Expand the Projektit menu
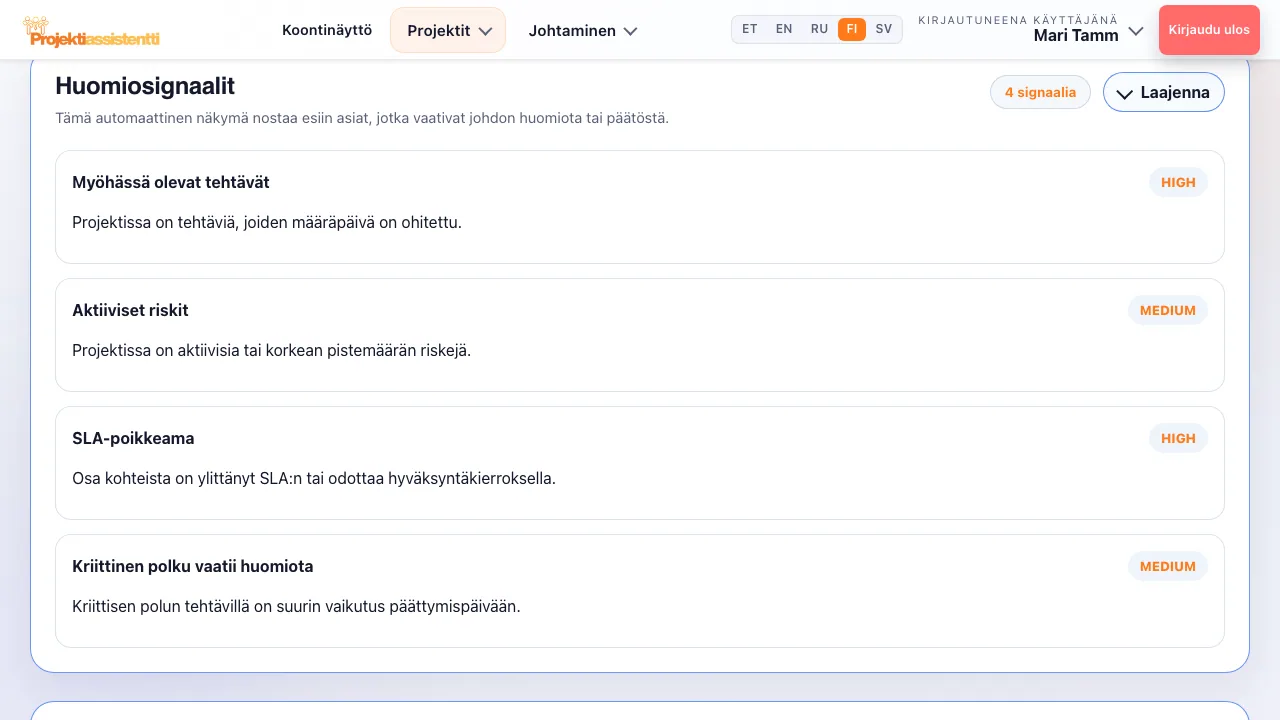This screenshot has height=720, width=1280. (x=448, y=30)
